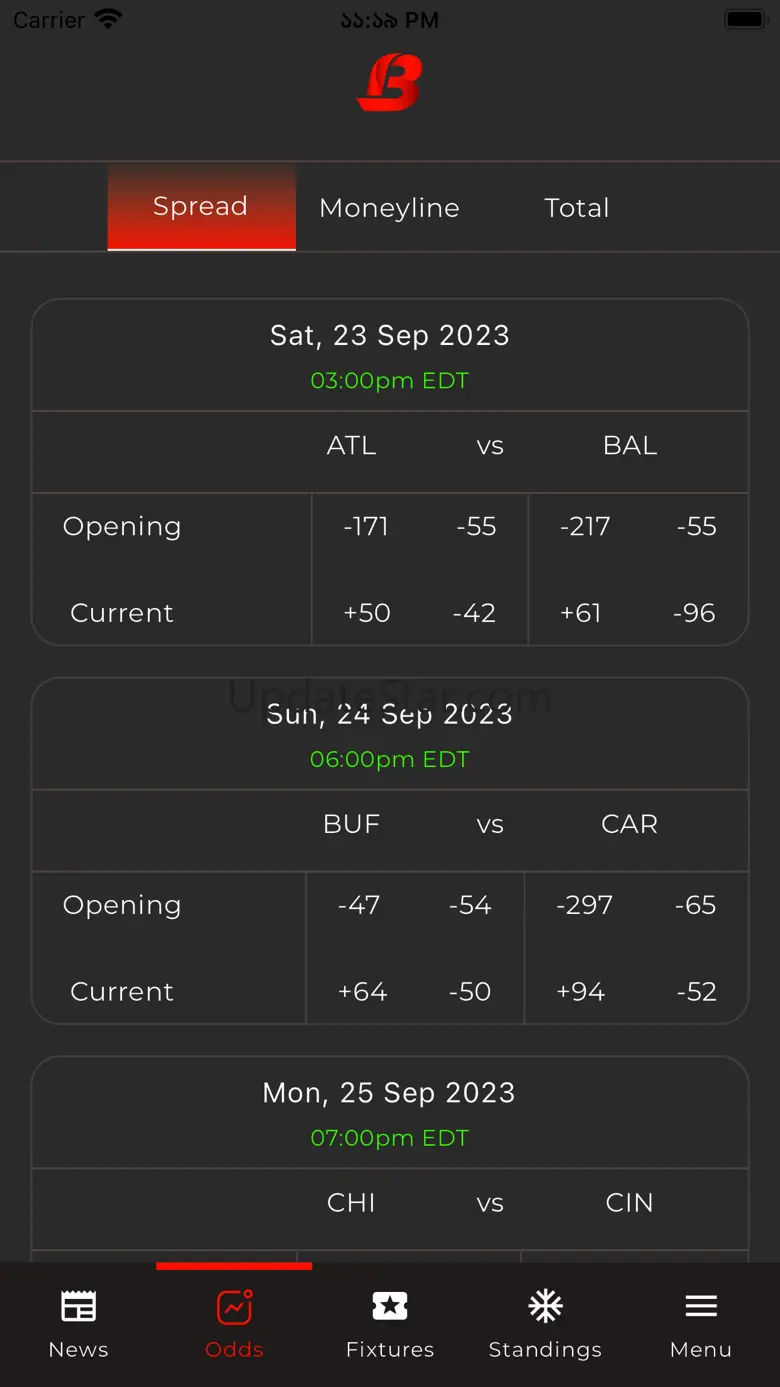Tap ATL opening spread -171
The height and width of the screenshot is (1387, 780).
click(366, 527)
